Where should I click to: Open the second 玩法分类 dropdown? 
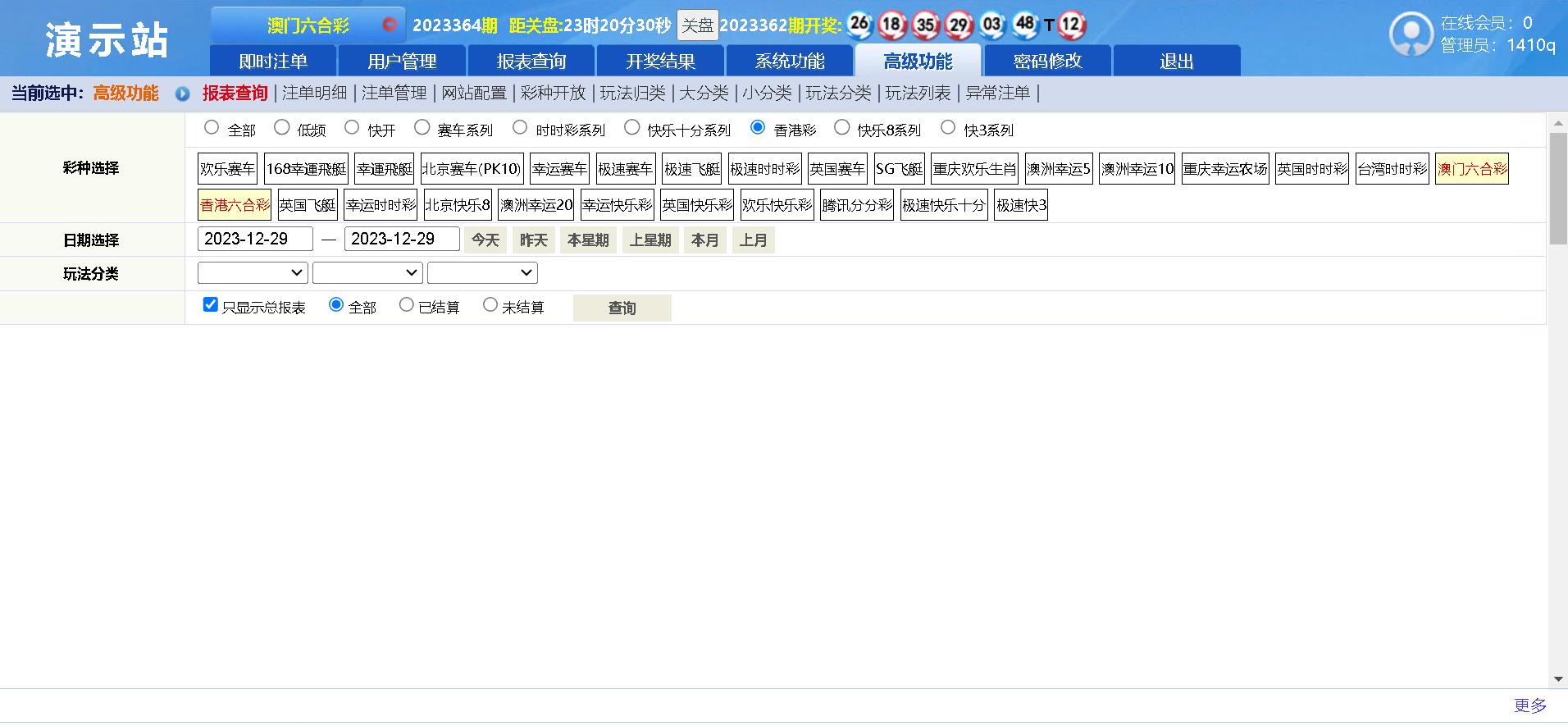tap(367, 273)
